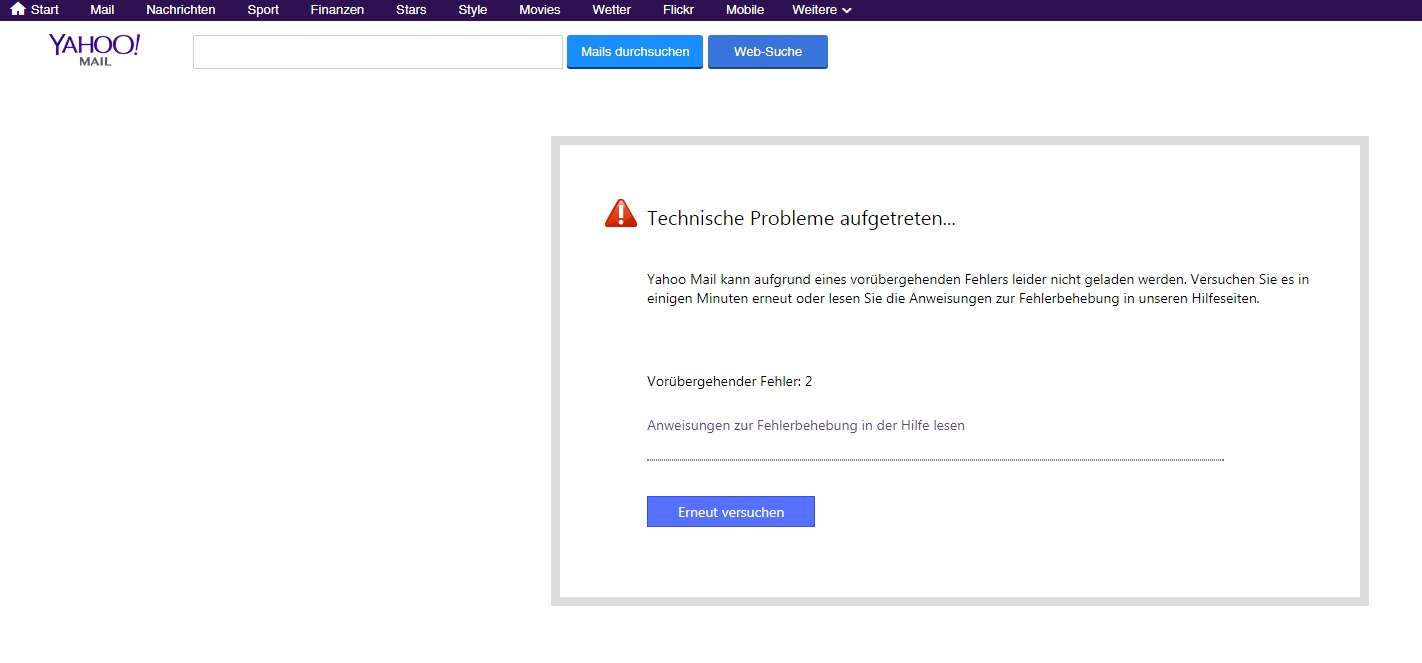This screenshot has height=663, width=1422.
Task: Click the Start text link
Action: (45, 10)
